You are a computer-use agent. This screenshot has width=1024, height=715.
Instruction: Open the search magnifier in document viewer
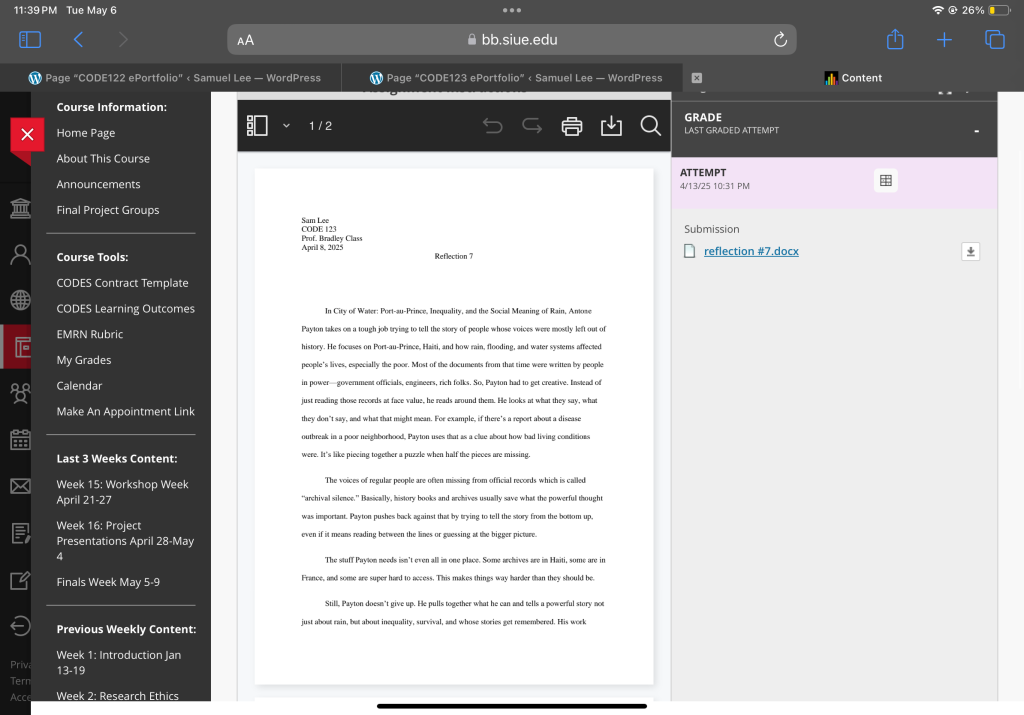(x=650, y=126)
